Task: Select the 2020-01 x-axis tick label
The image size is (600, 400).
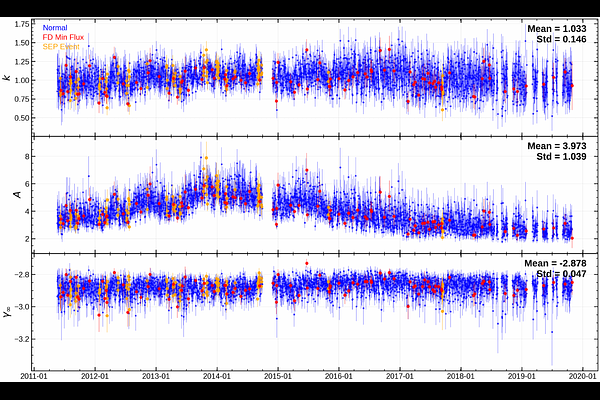Action: [x=583, y=377]
